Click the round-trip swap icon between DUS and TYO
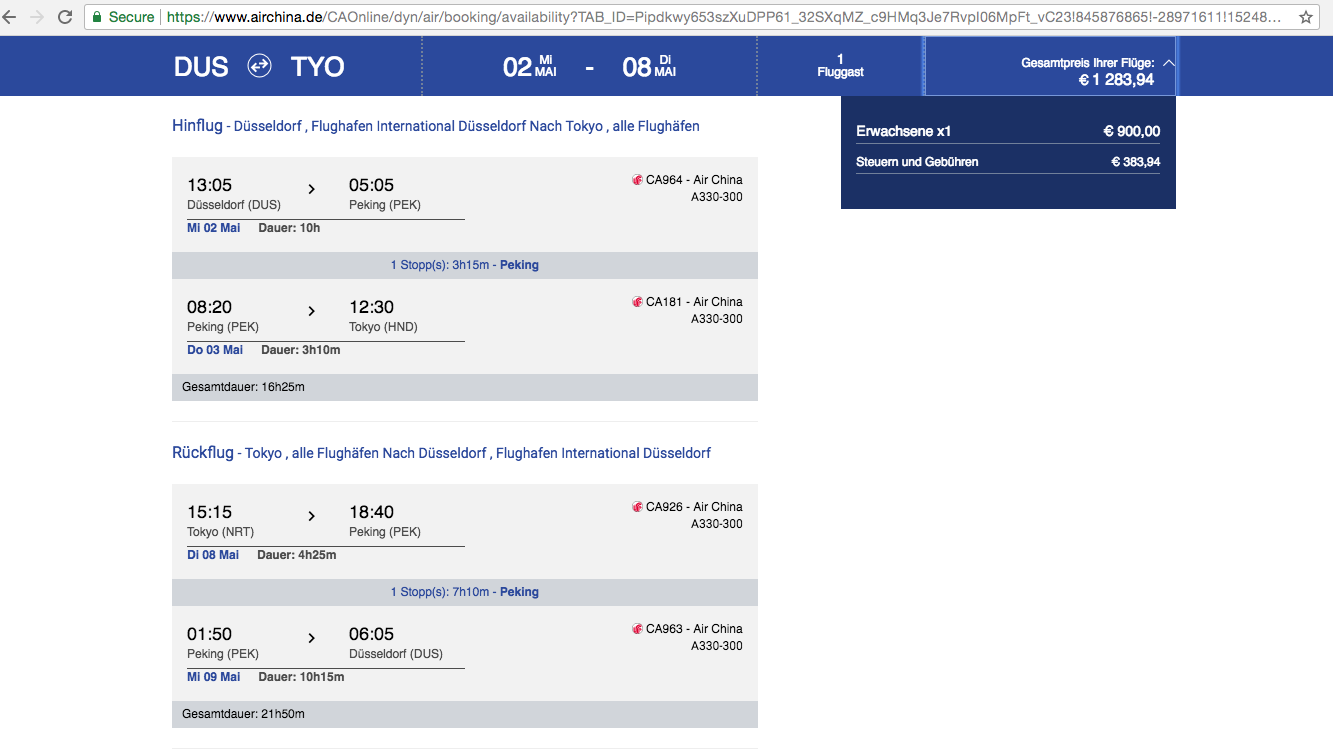1333x751 pixels. coord(259,66)
